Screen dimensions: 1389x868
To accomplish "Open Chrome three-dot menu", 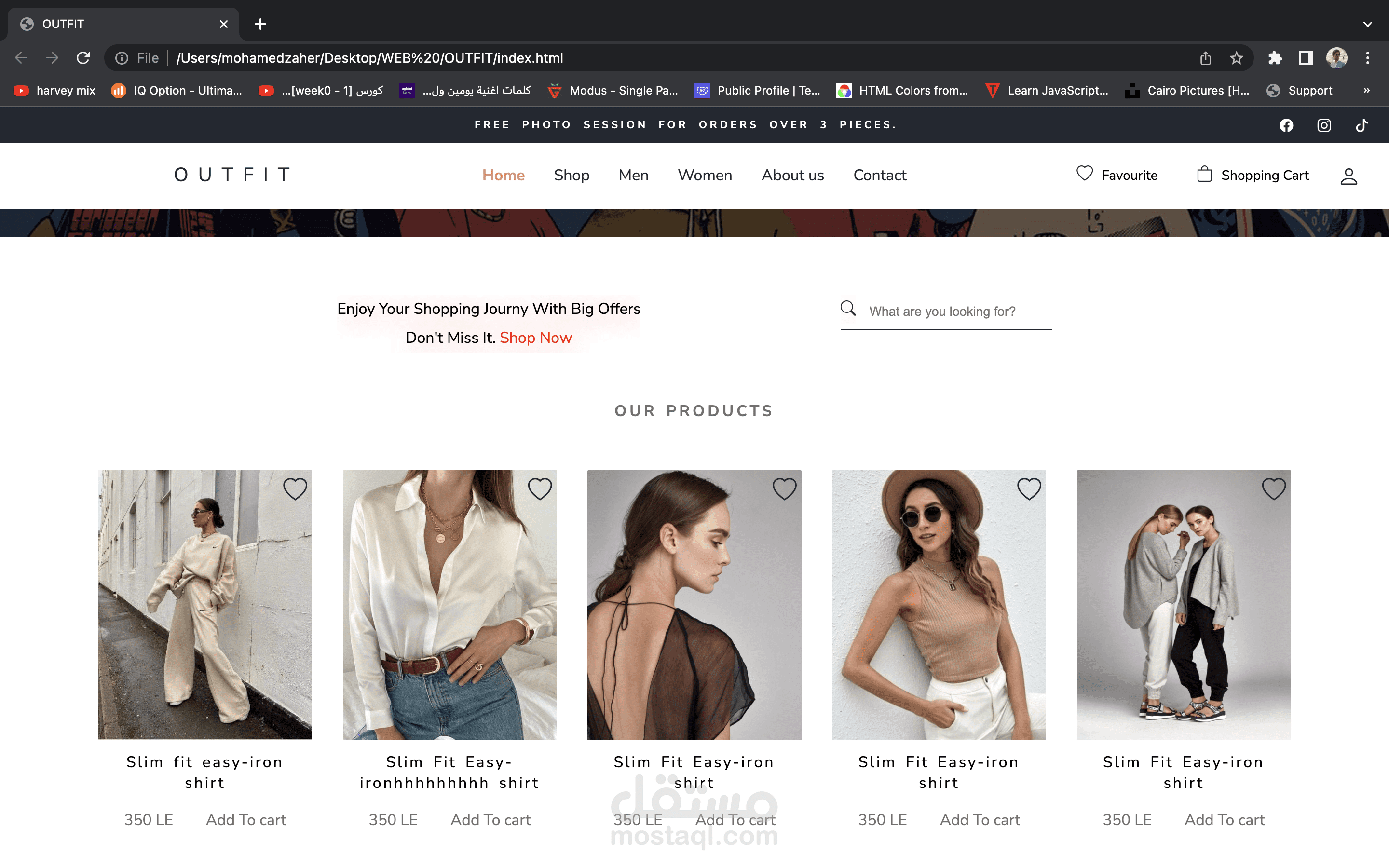I will point(1367,58).
